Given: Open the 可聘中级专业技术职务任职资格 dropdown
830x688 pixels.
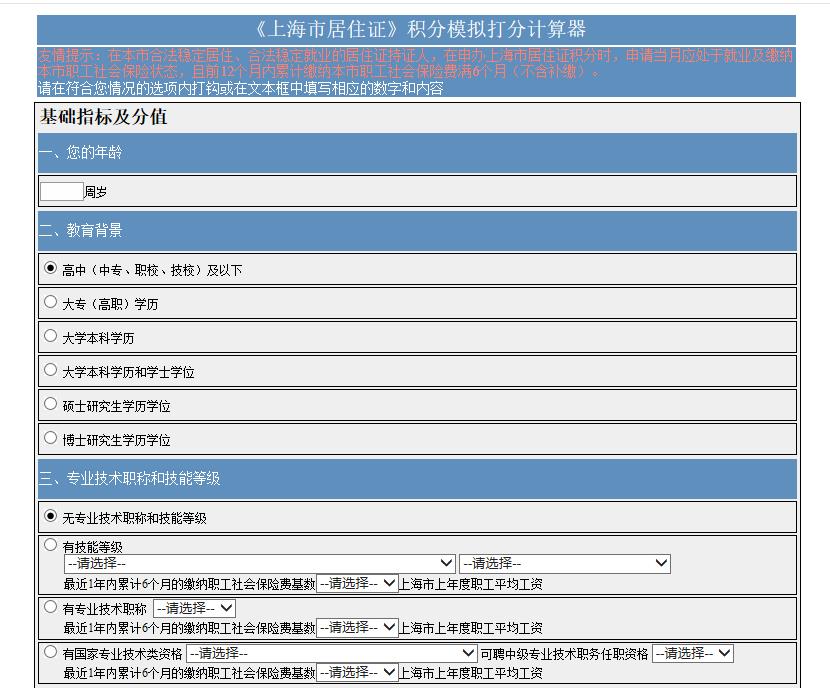Looking at the screenshot, I should [x=692, y=654].
